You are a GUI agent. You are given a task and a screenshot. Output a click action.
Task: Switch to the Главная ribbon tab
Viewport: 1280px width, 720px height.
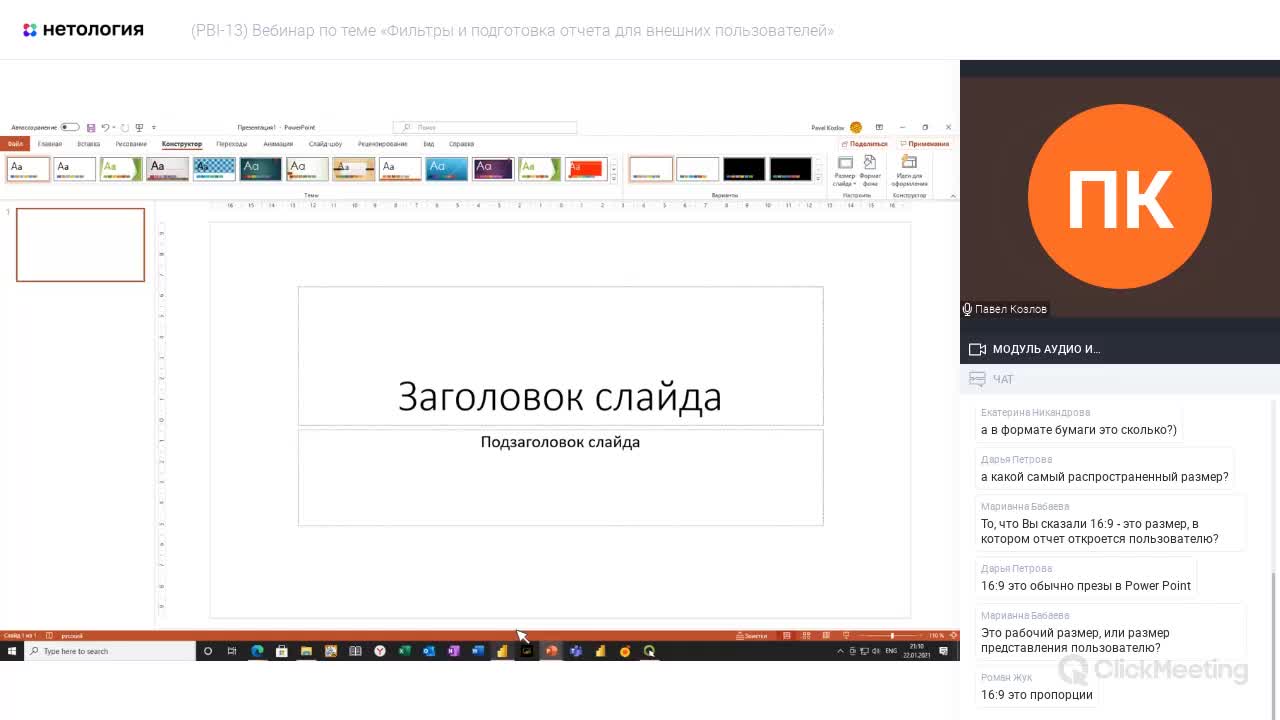50,144
